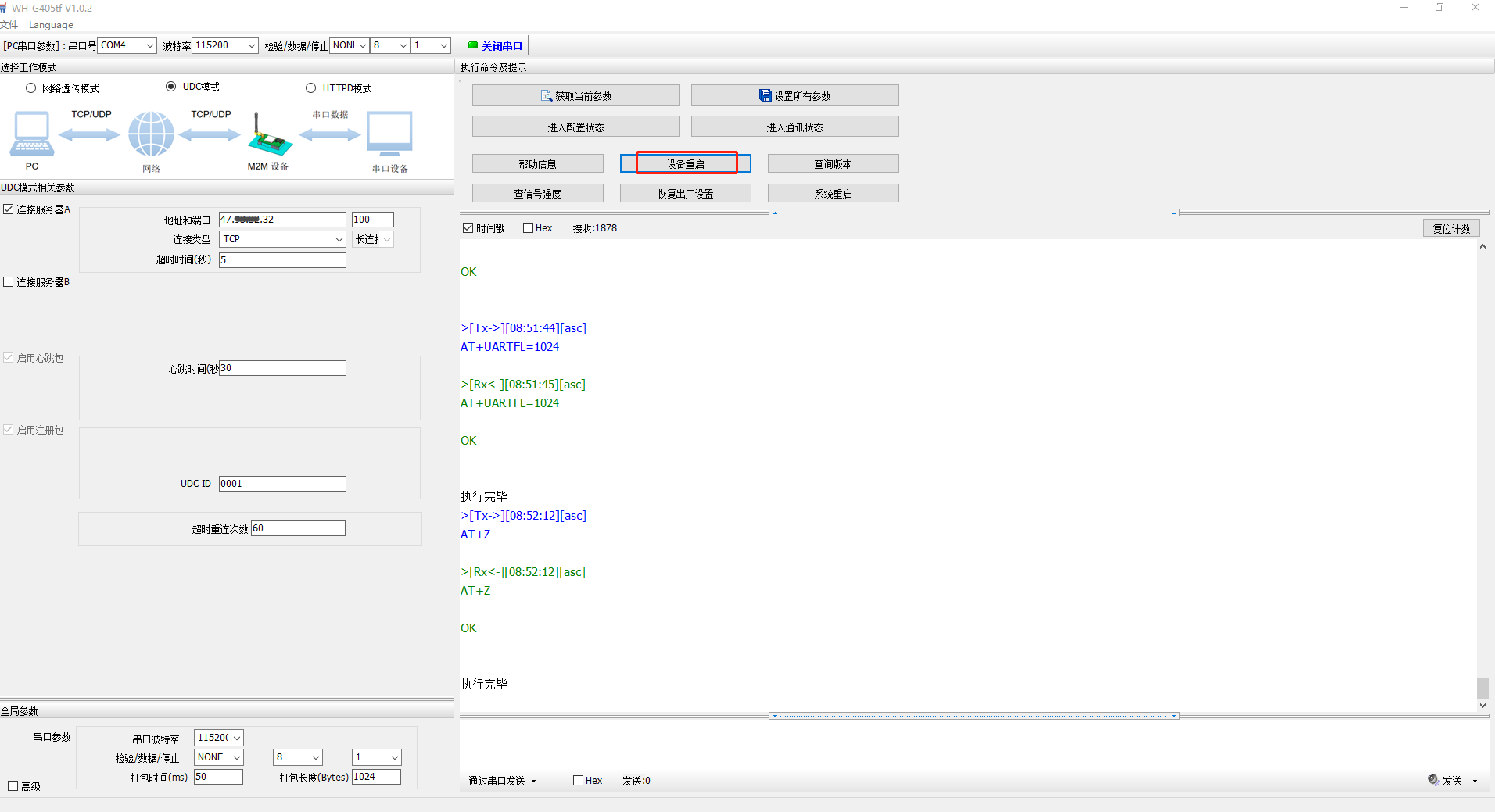Select the 网络透传模式 radio button

(31, 88)
